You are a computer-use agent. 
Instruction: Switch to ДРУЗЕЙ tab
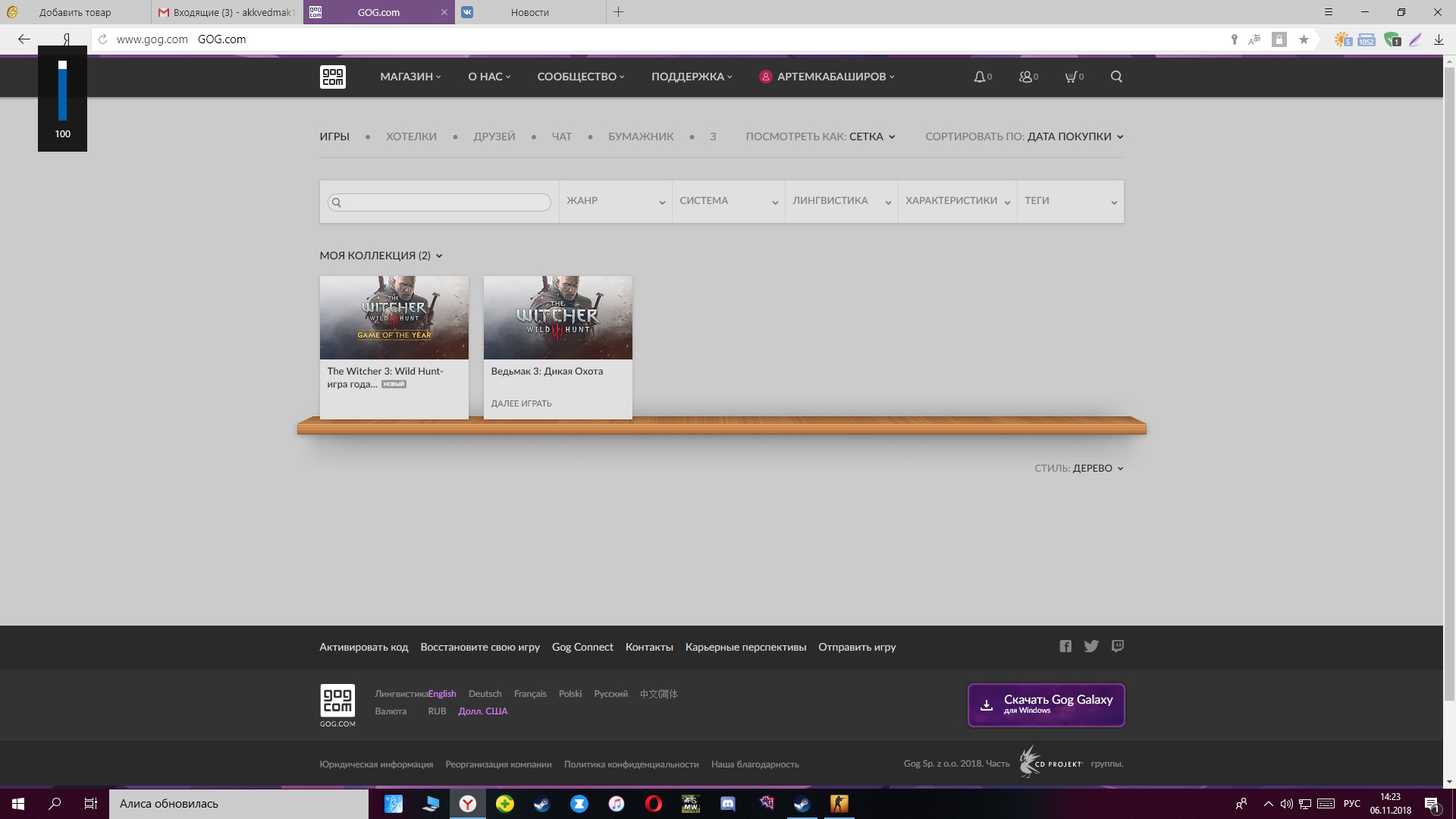tap(494, 136)
